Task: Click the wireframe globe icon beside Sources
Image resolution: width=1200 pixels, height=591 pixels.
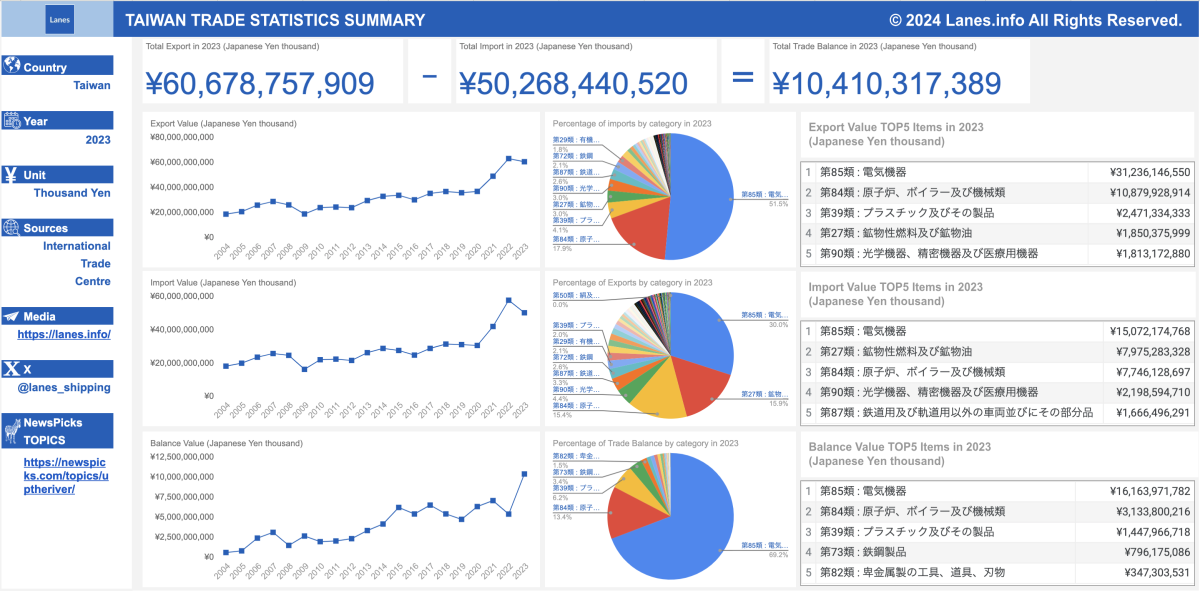Action: (12, 228)
